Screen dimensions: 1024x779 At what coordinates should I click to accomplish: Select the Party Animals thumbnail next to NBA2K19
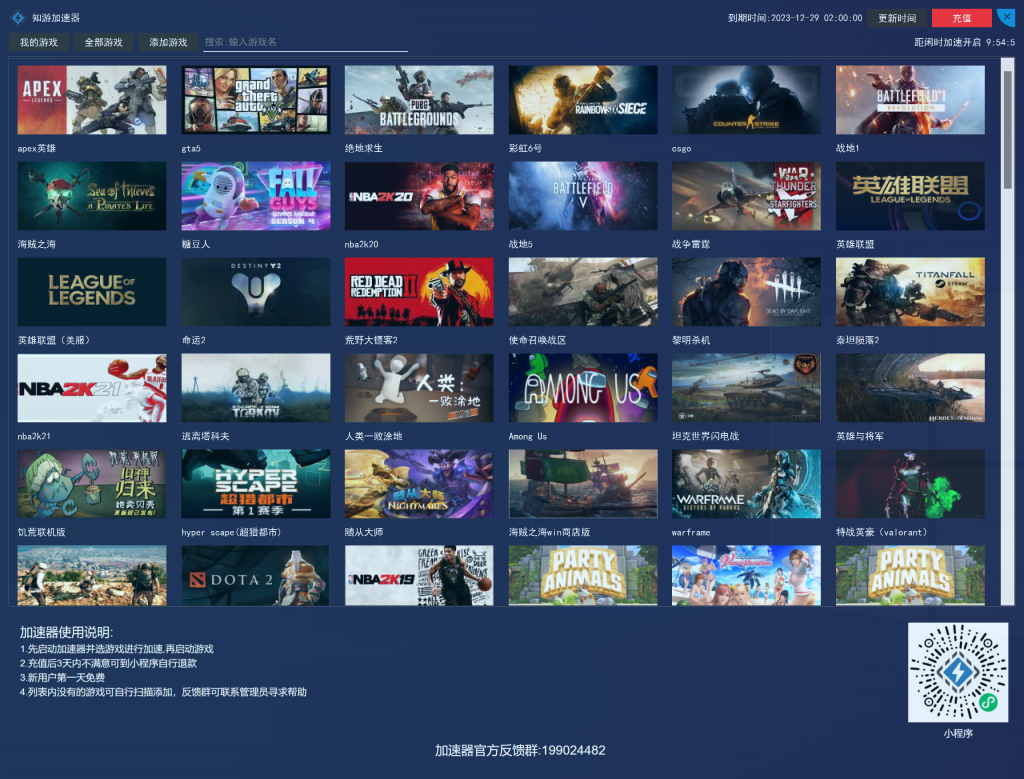(x=583, y=575)
